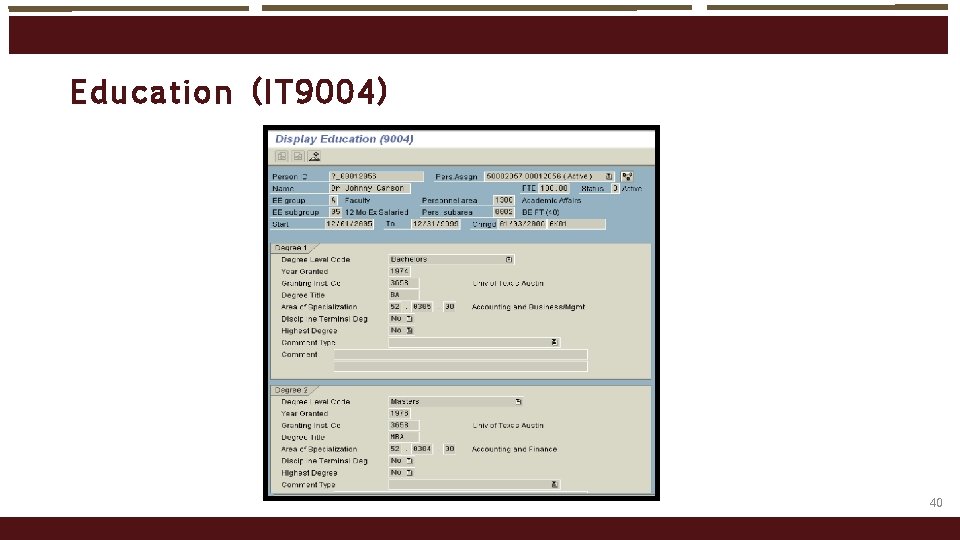Click the 'Academic Affairs' text
This screenshot has width=960, height=540.
[x=551, y=200]
